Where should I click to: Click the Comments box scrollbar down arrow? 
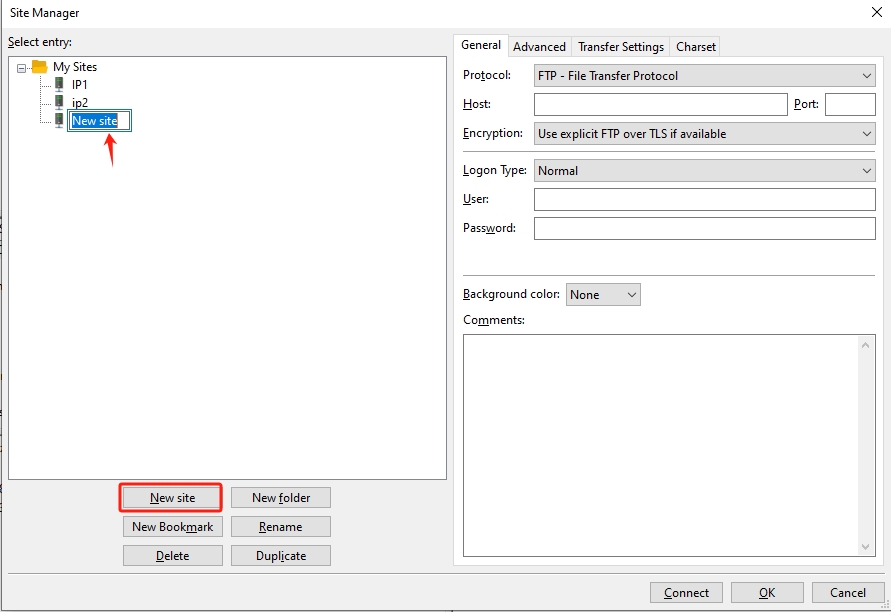pyautogui.click(x=867, y=547)
